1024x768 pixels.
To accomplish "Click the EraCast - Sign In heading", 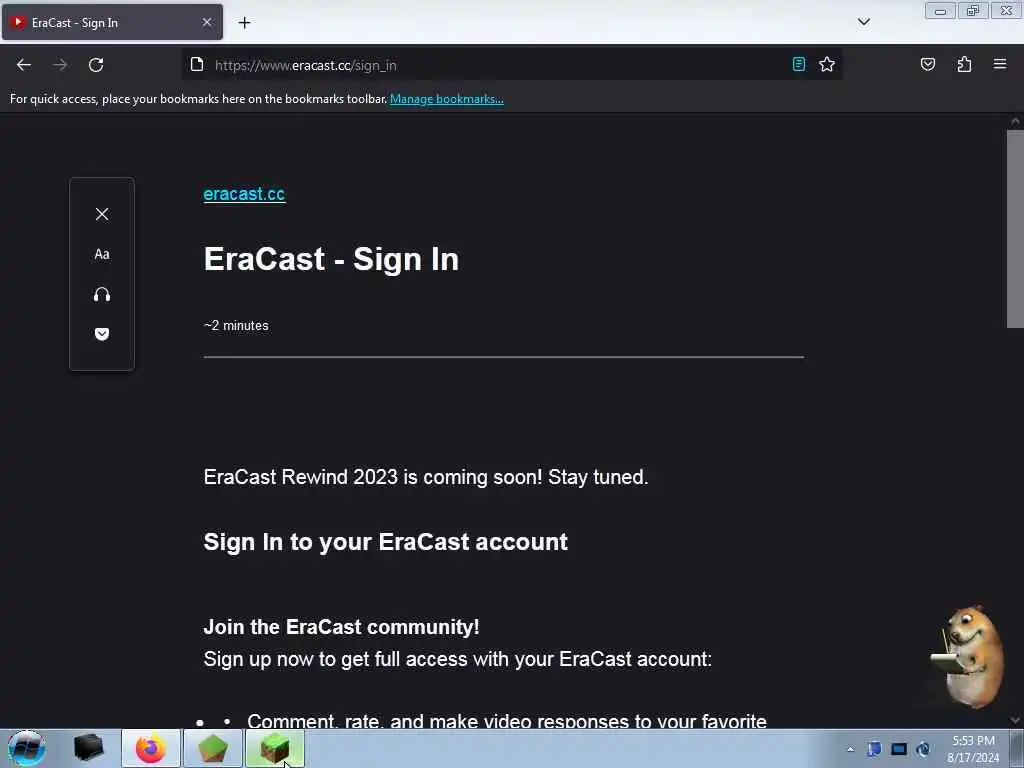I will pos(331,259).
